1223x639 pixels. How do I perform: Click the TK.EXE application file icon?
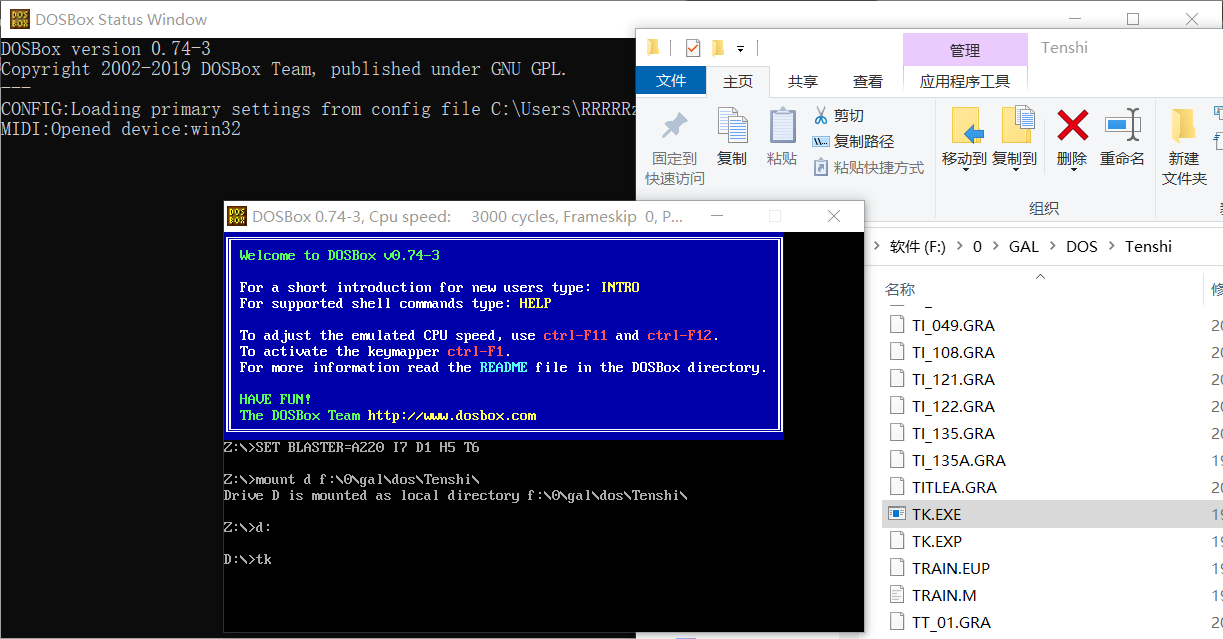coord(896,514)
